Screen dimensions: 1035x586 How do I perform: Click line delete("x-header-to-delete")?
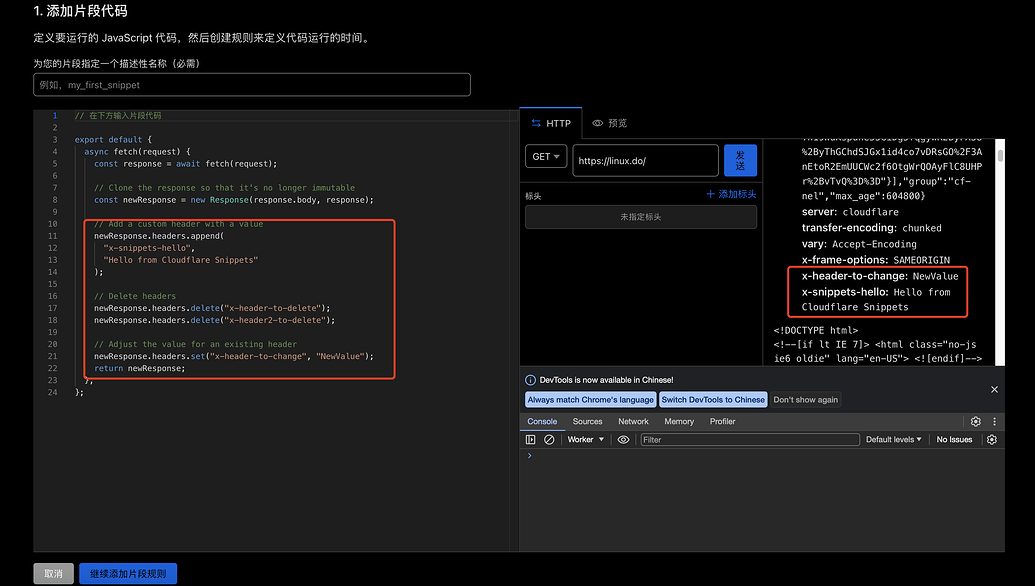(x=212, y=308)
